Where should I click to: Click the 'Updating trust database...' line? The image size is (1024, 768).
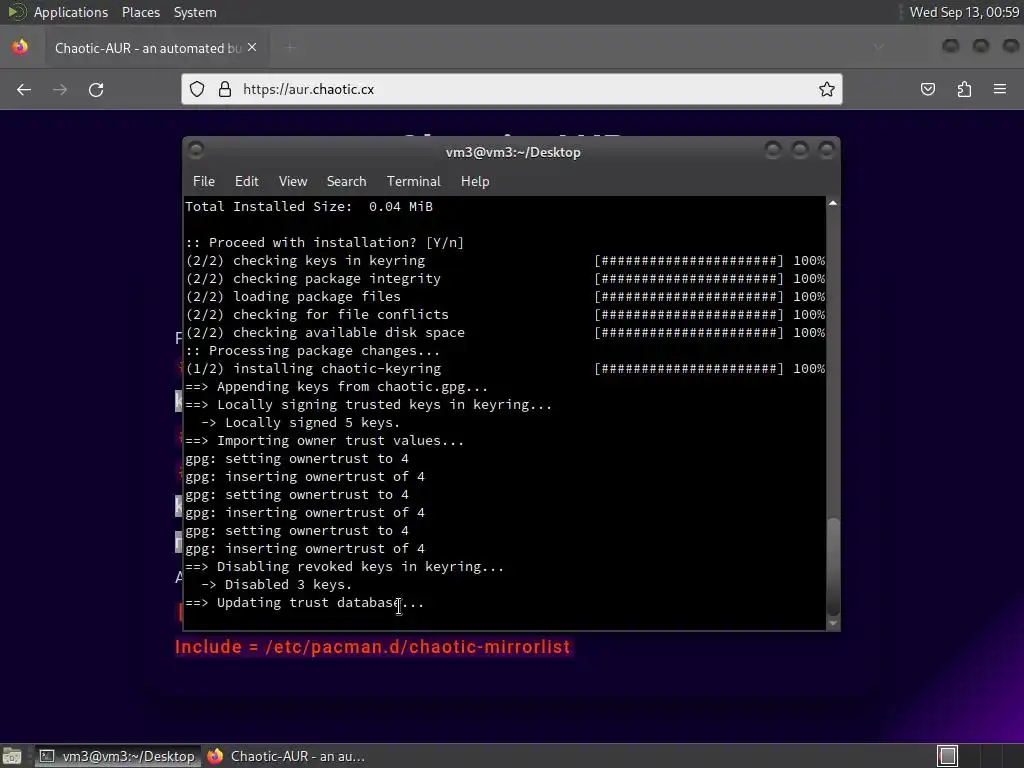point(305,603)
